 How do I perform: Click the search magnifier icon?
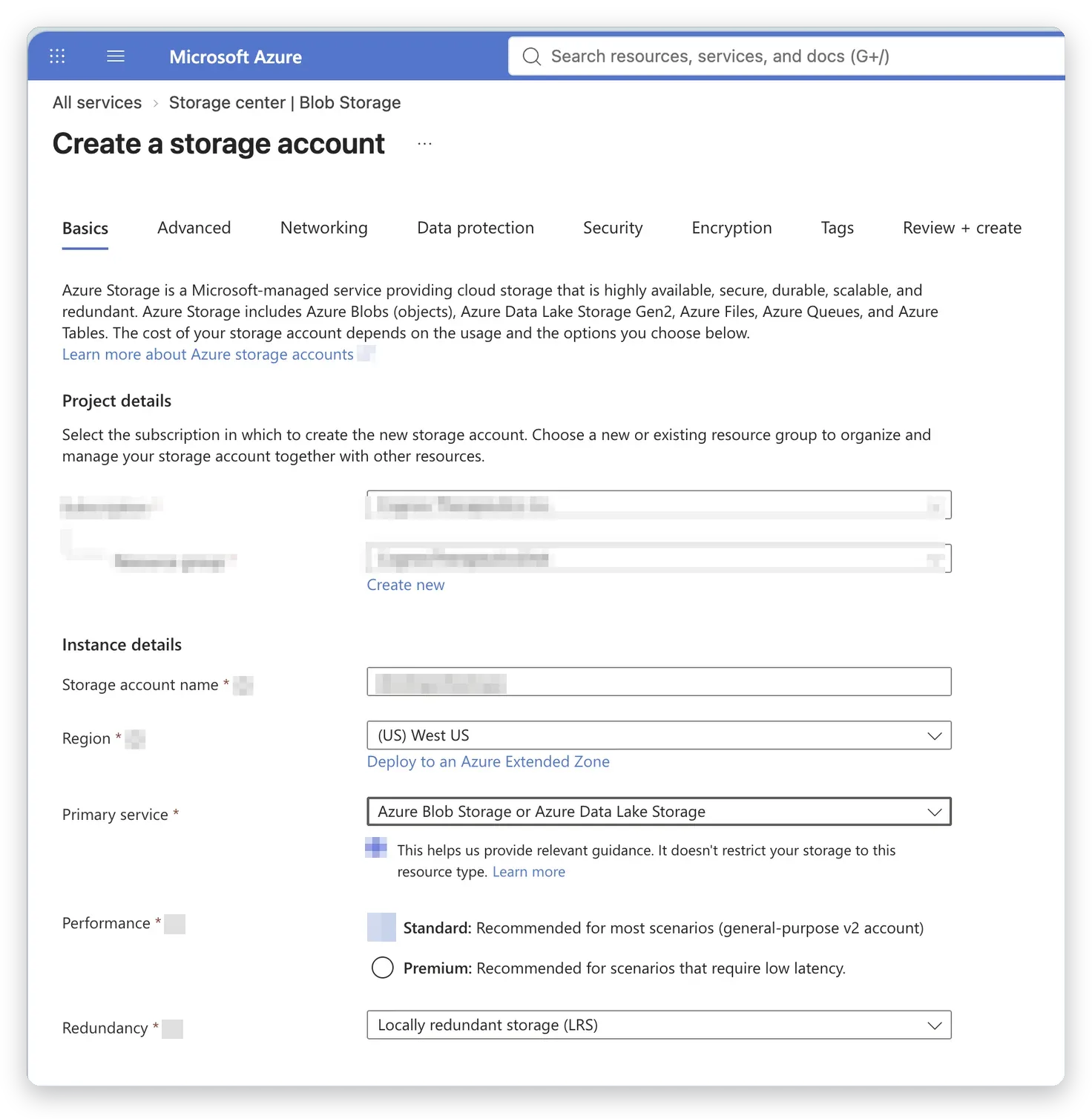point(532,56)
